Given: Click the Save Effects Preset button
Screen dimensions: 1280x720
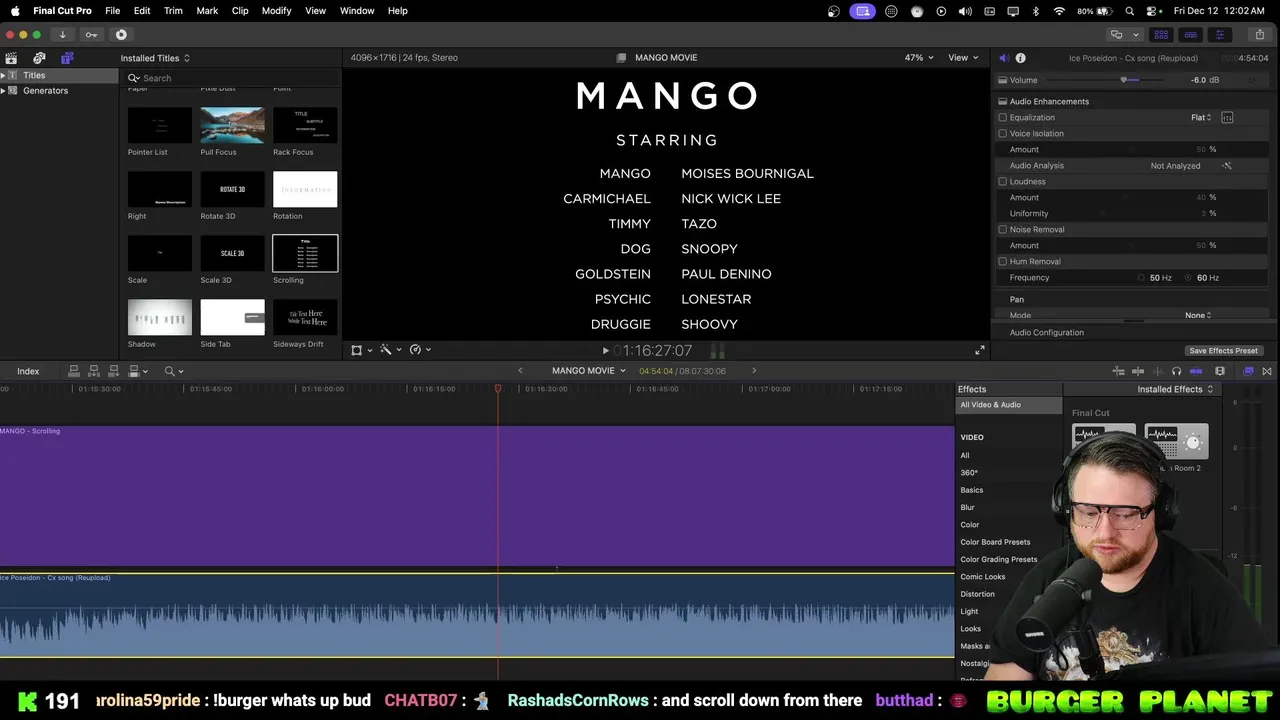Looking at the screenshot, I should point(1223,351).
